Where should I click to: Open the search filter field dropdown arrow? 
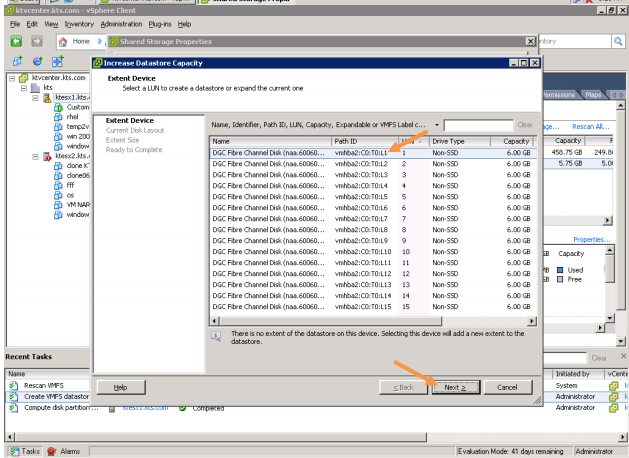point(436,125)
